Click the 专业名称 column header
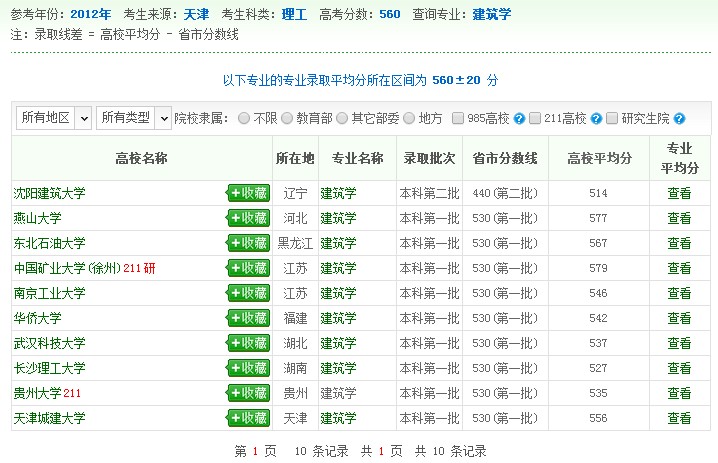 [x=357, y=158]
